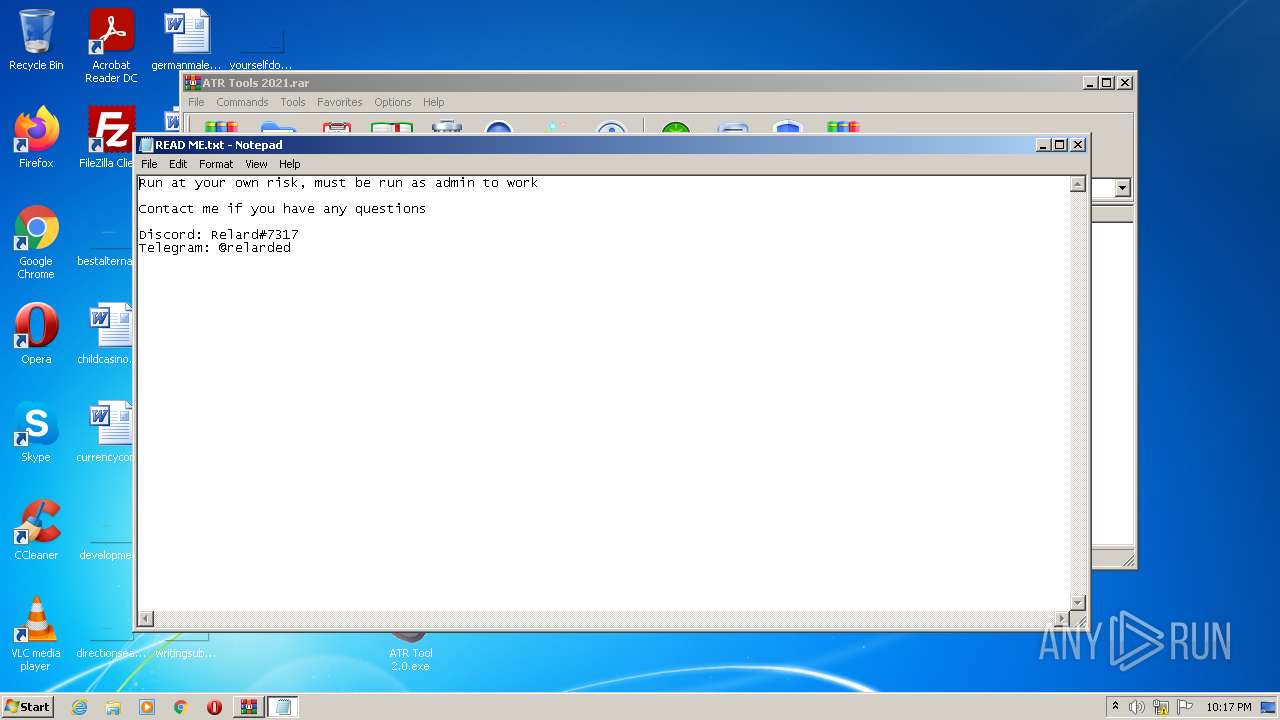Open the Format menu in Notepad
This screenshot has width=1280, height=720.
216,164
